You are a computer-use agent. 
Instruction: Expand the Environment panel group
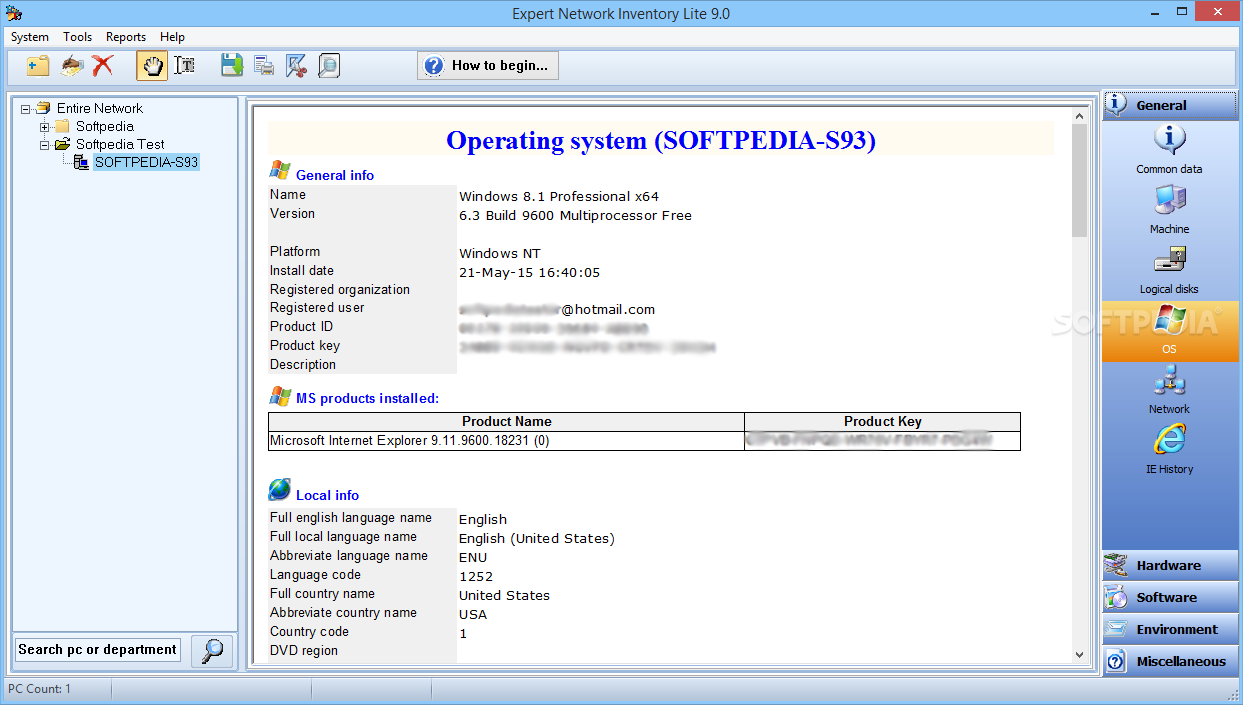1170,630
